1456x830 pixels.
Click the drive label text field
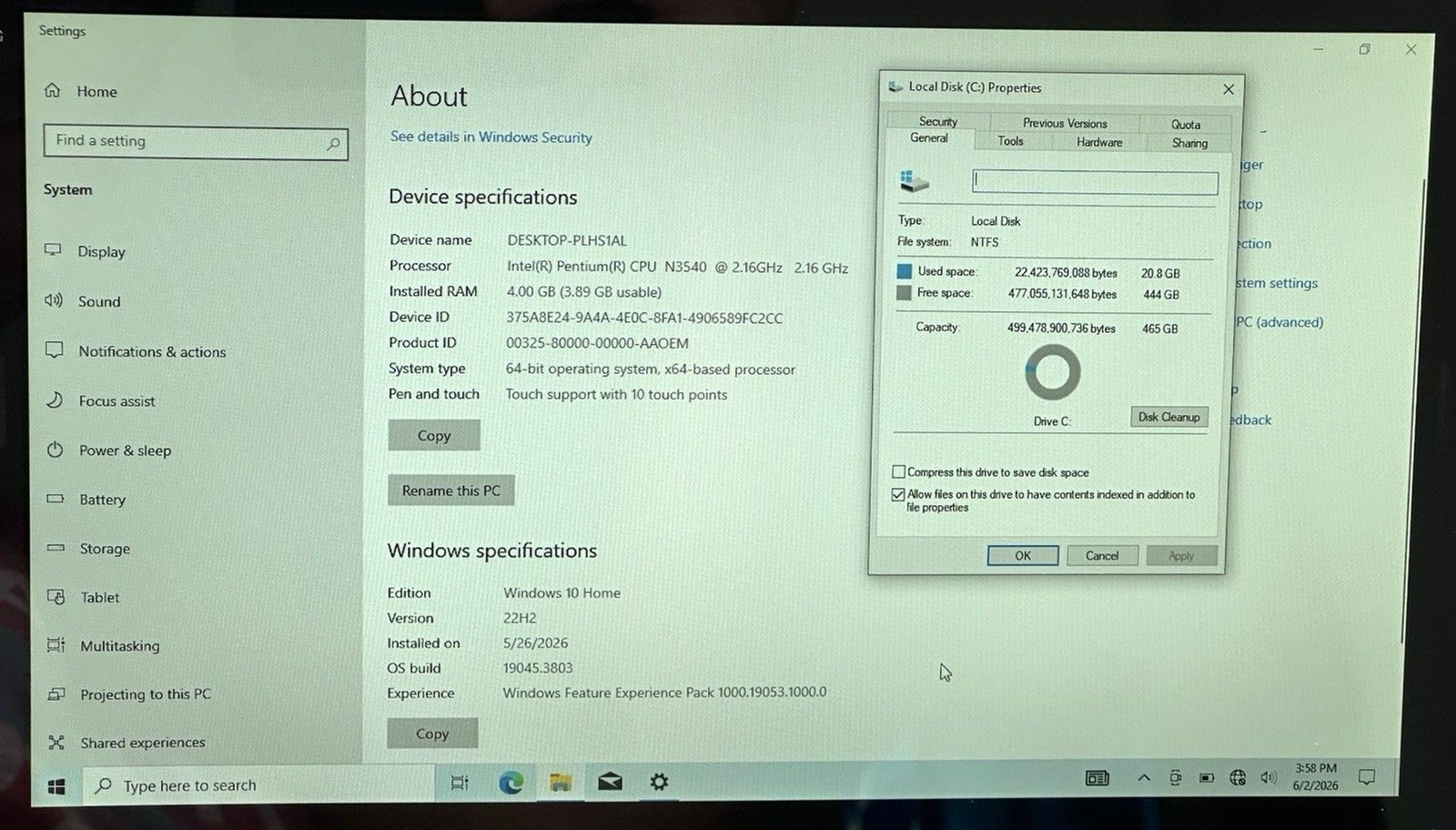click(1095, 182)
